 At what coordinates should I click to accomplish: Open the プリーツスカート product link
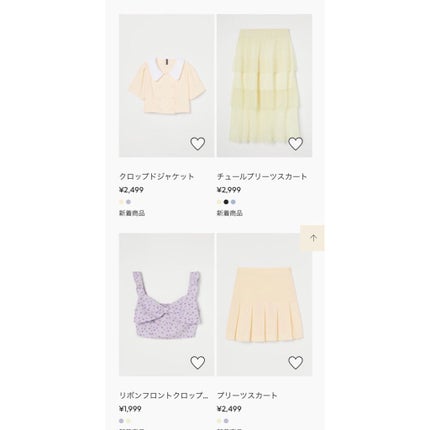247,396
